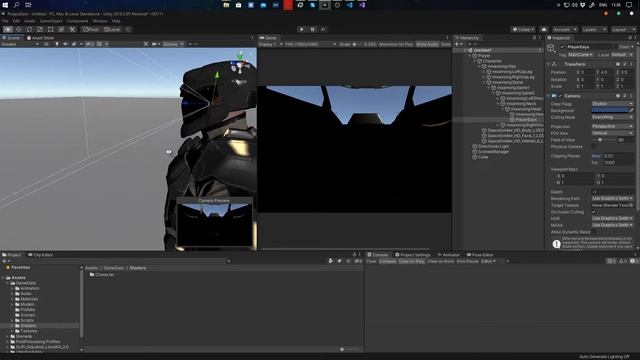Click the Console Clear button
The image size is (640, 360).
click(x=371, y=261)
